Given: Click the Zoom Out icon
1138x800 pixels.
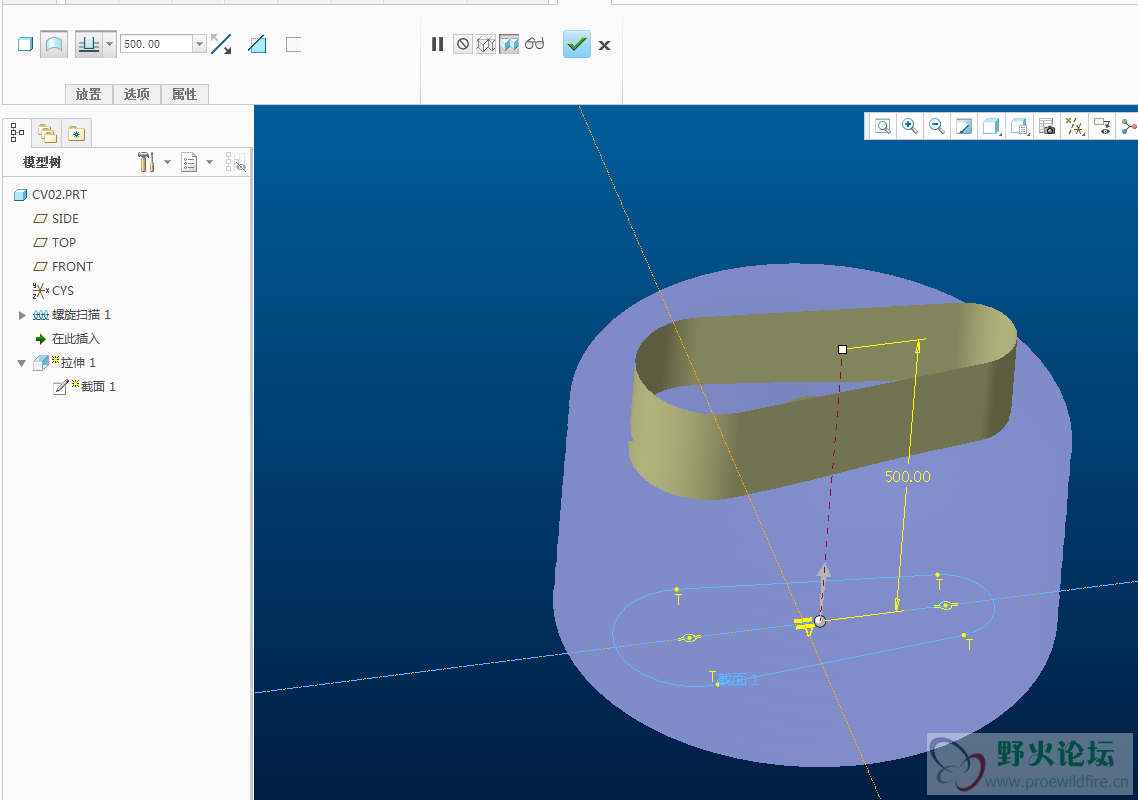Looking at the screenshot, I should 937,126.
